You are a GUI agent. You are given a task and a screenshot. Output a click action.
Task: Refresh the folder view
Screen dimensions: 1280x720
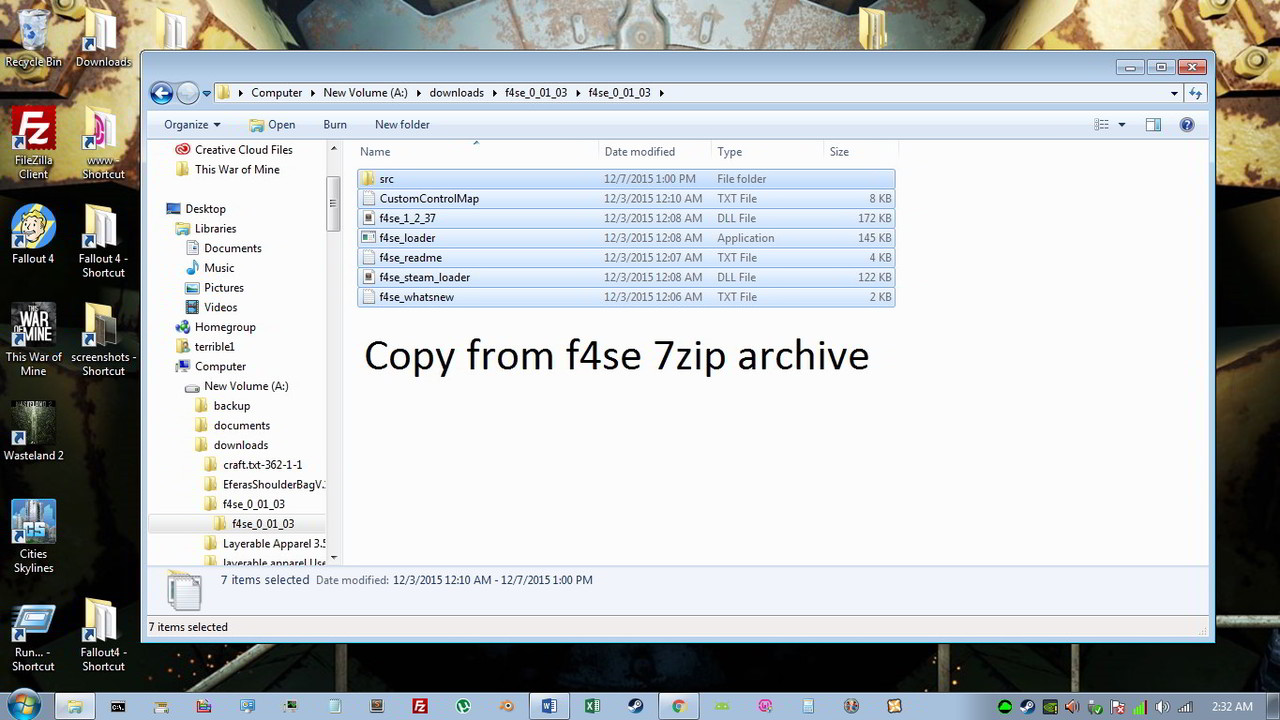pos(1197,92)
